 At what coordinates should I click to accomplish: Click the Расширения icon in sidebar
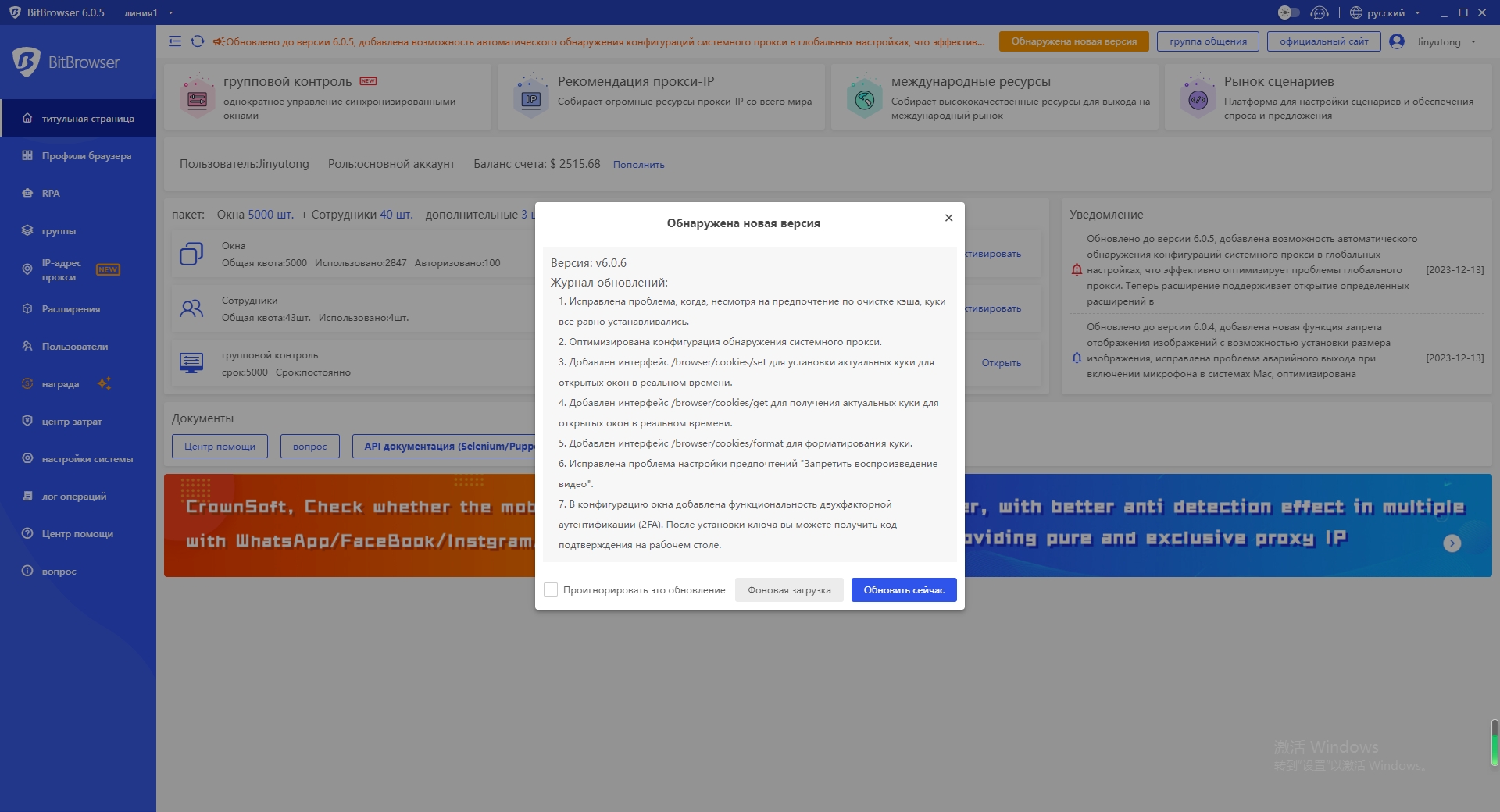27,308
